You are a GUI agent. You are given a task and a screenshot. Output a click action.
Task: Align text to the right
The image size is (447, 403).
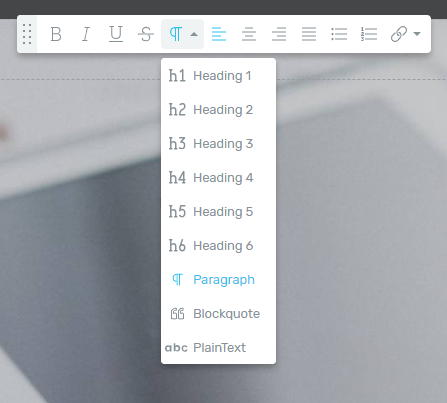(279, 34)
